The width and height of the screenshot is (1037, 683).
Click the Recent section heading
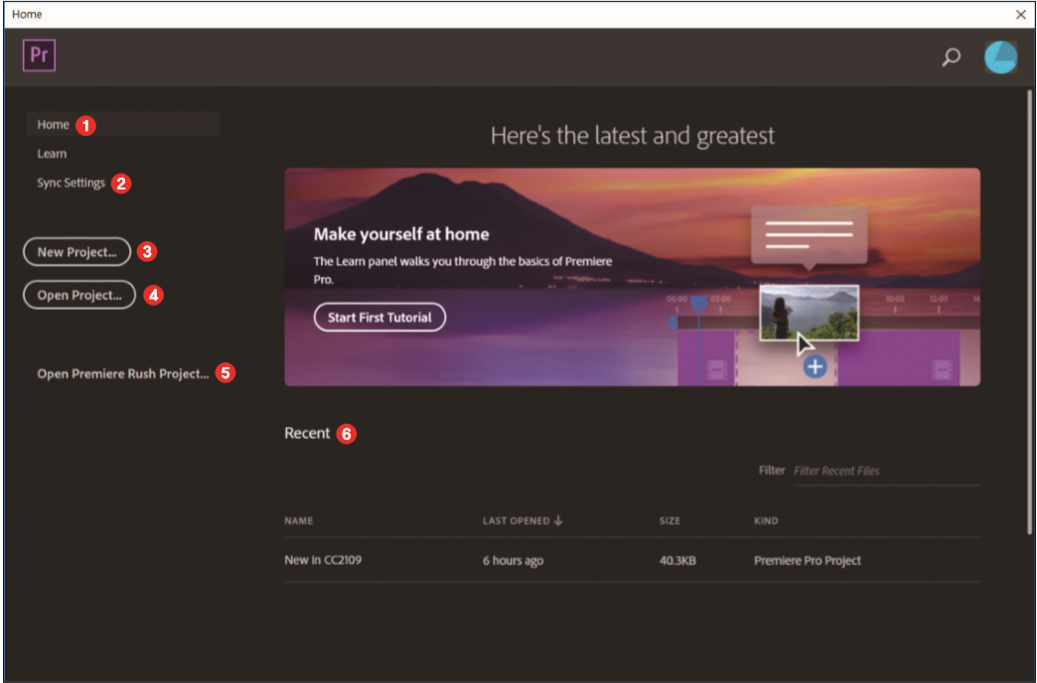(x=307, y=433)
